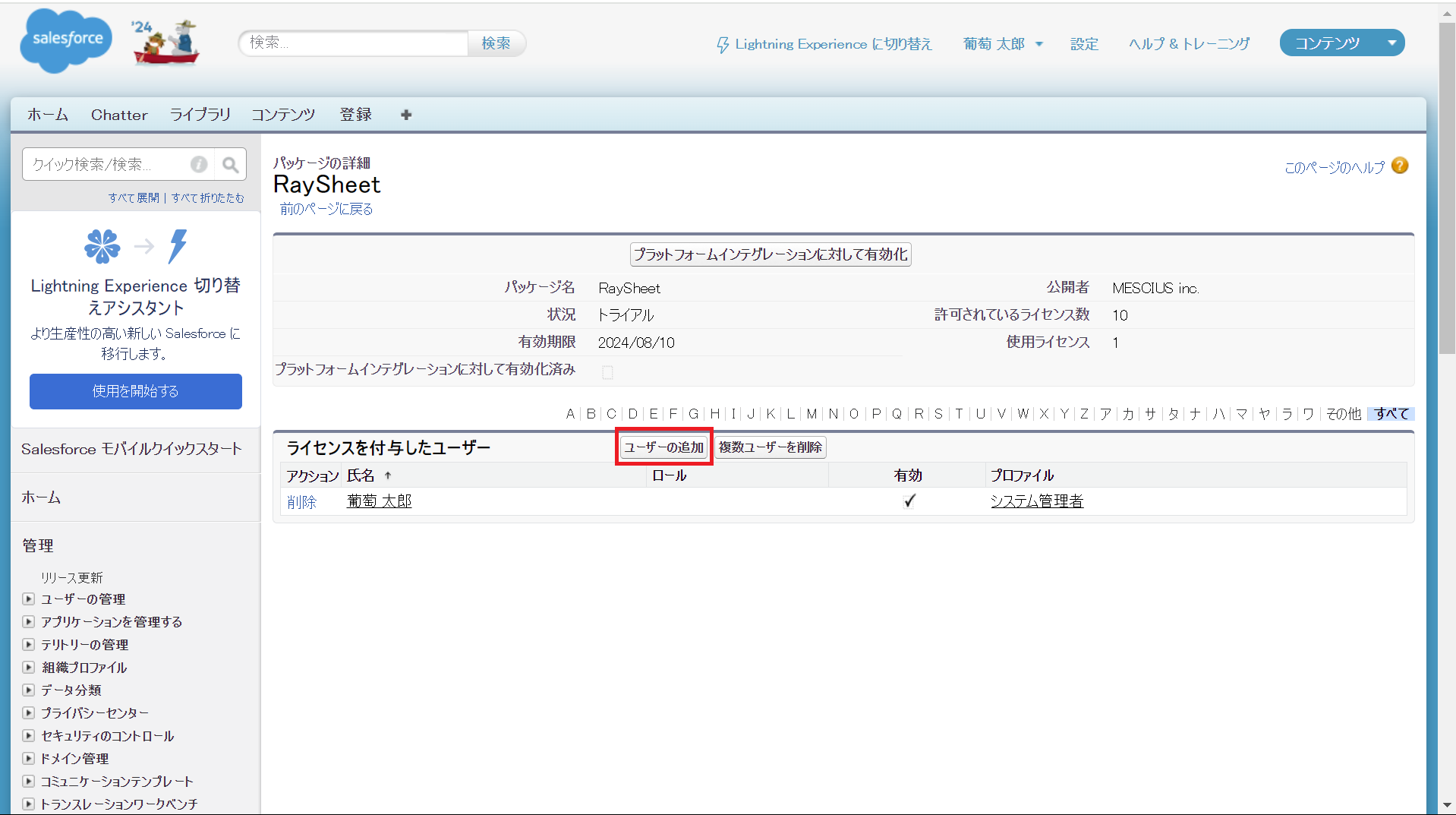The height and width of the screenshot is (815, 1456).
Task: Click the page vertical scrollbar thumb
Action: point(1447,188)
